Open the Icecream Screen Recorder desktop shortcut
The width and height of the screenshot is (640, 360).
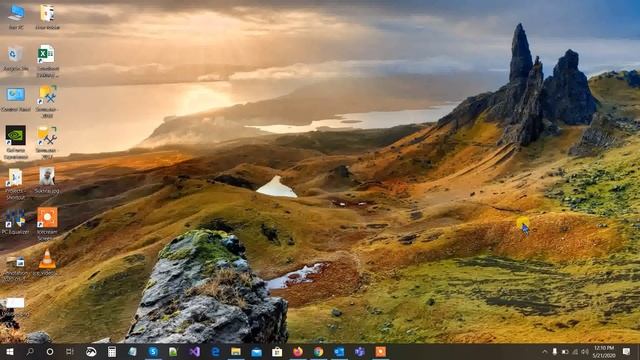[x=47, y=223]
